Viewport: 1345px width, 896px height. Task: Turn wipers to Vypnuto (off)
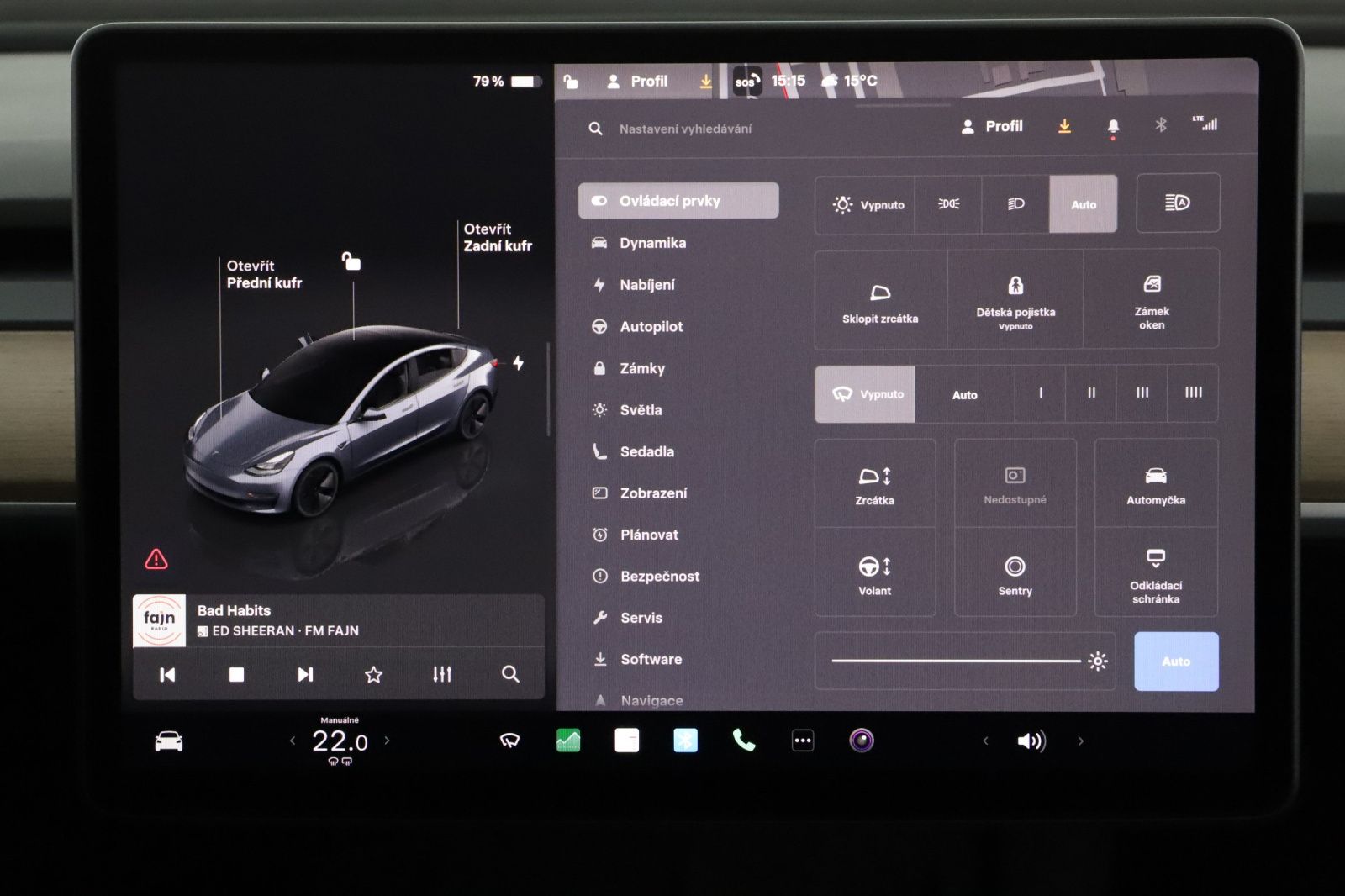pos(865,394)
